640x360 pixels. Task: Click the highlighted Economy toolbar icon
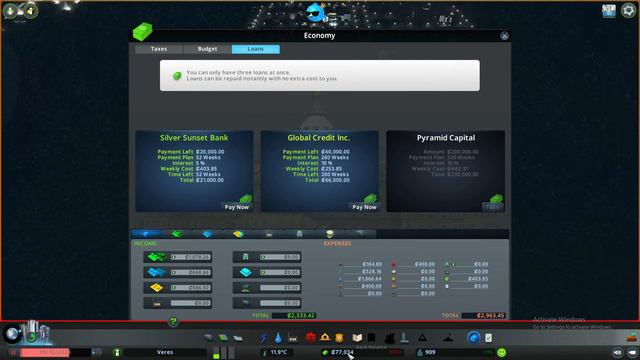473,338
